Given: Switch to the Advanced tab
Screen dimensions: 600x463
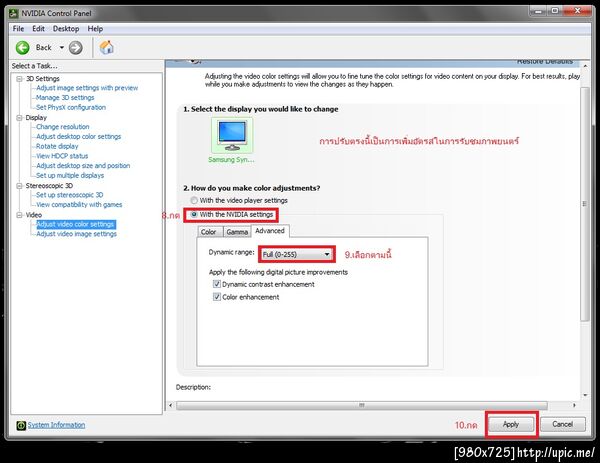Looking at the screenshot, I should click(270, 231).
